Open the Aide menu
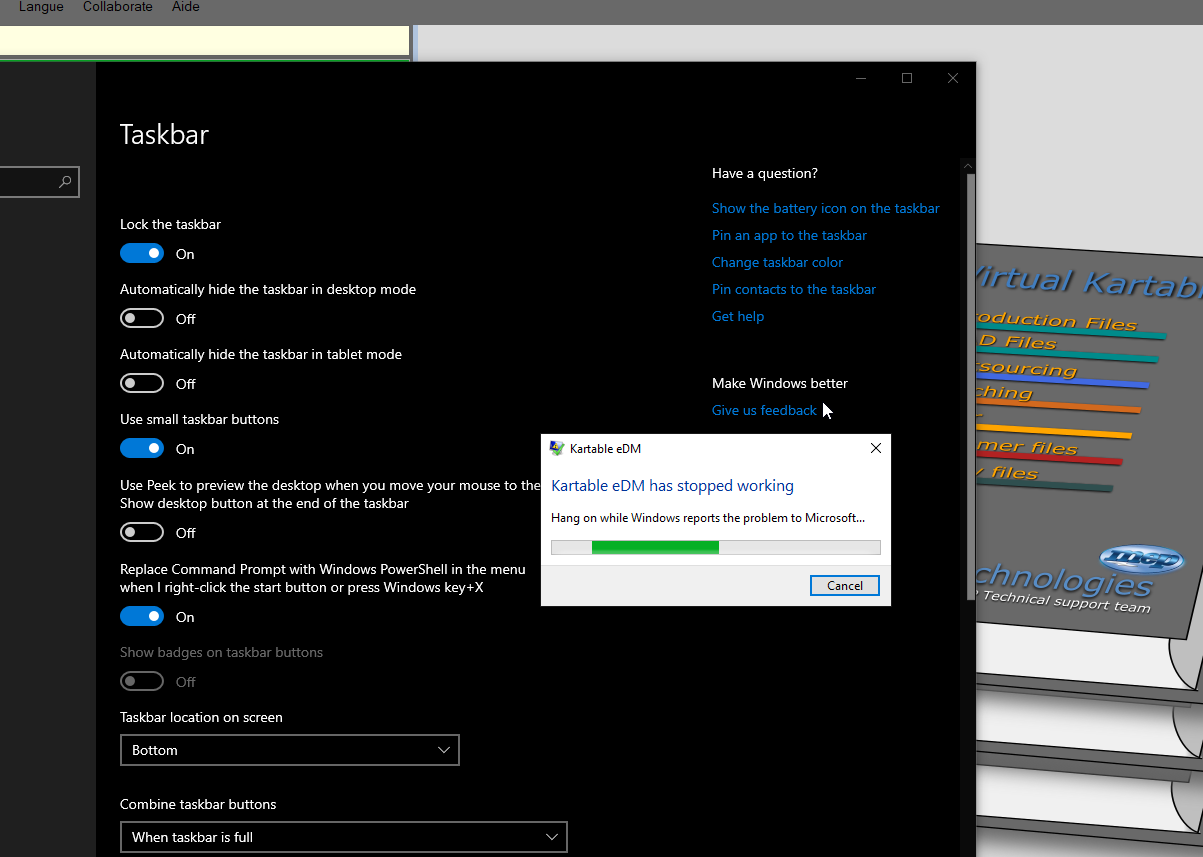 click(185, 7)
